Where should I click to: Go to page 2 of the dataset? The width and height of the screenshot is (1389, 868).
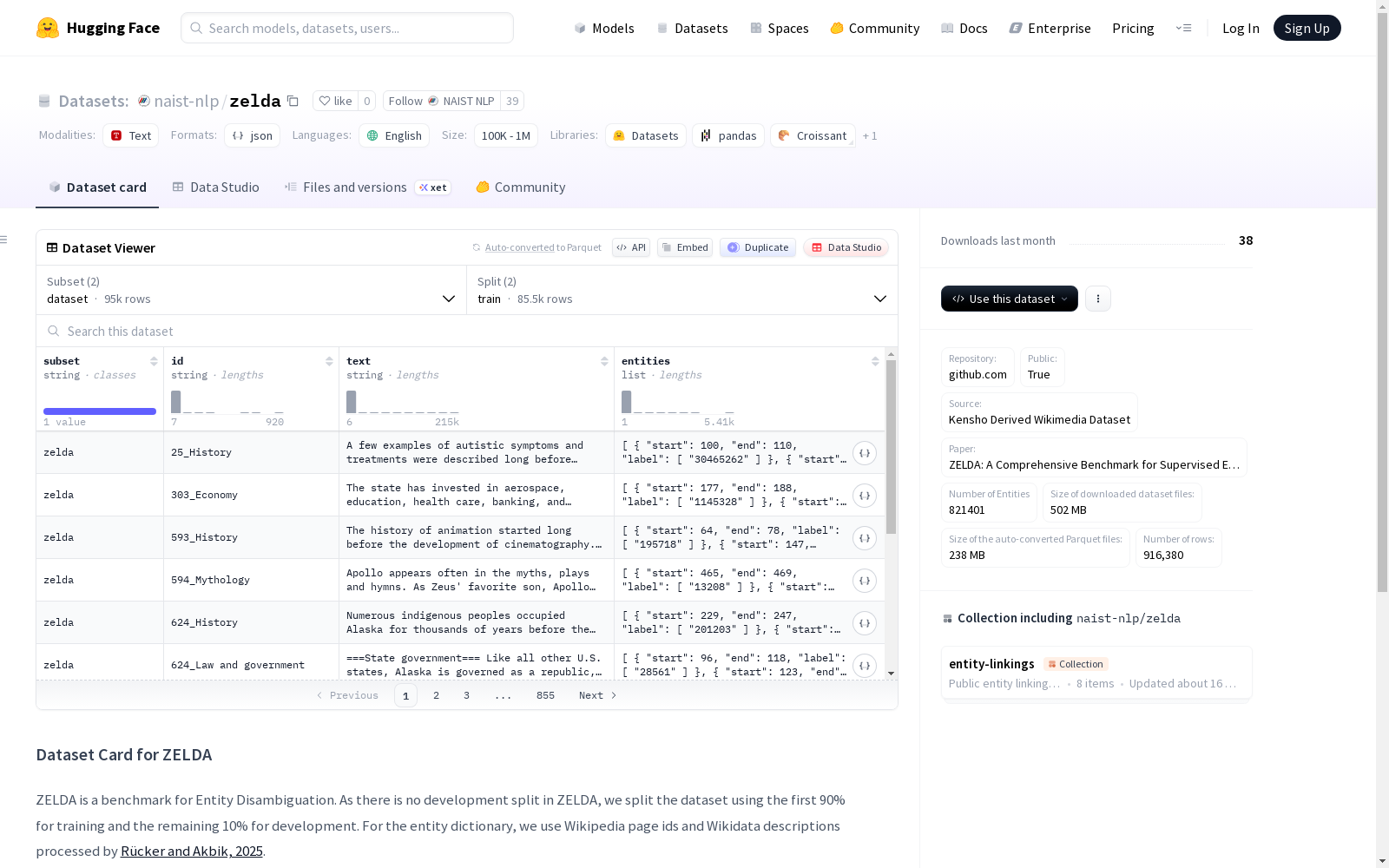click(436, 695)
